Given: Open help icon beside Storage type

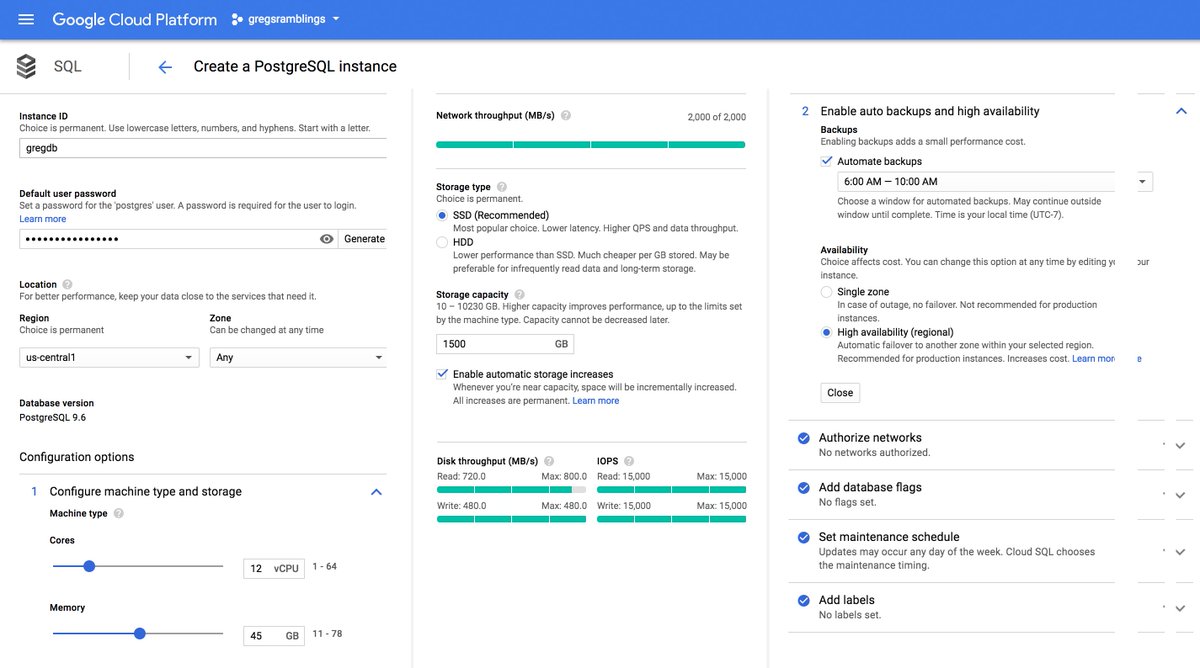Looking at the screenshot, I should pos(502,187).
